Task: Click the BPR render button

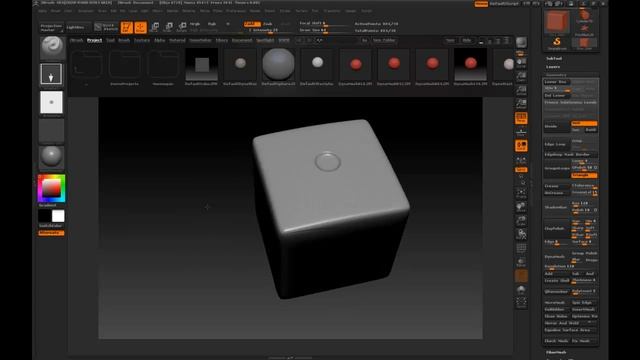Action: coord(521,42)
